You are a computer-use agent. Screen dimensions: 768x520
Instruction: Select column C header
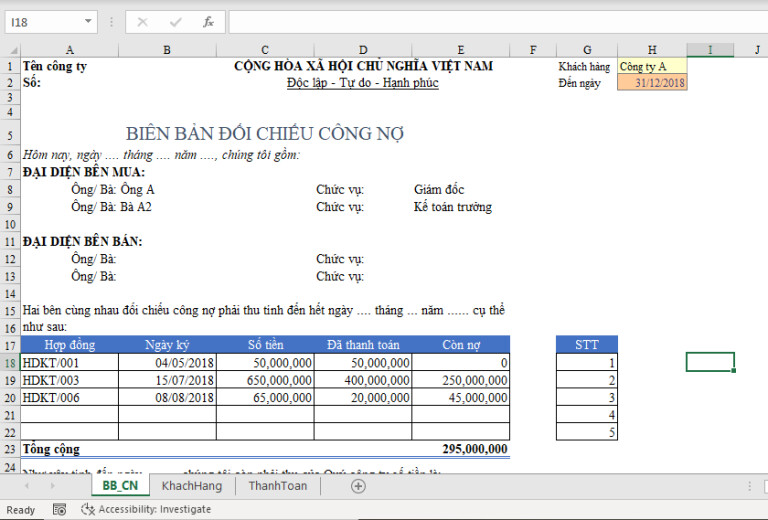(265, 50)
